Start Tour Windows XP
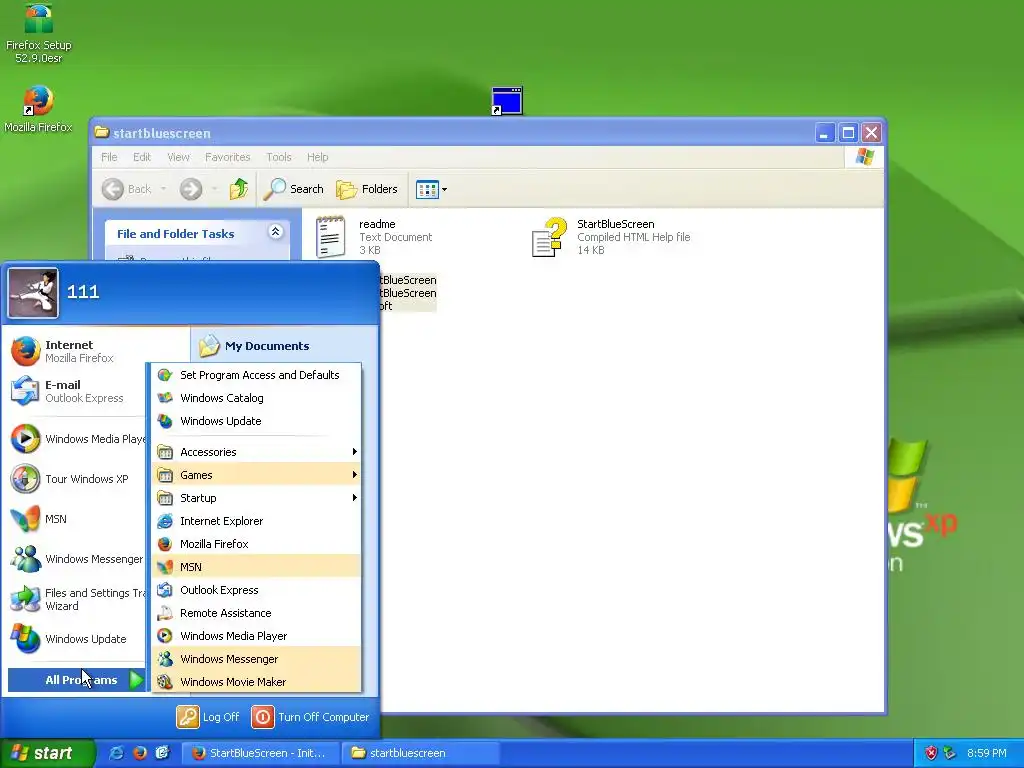 click(x=77, y=479)
